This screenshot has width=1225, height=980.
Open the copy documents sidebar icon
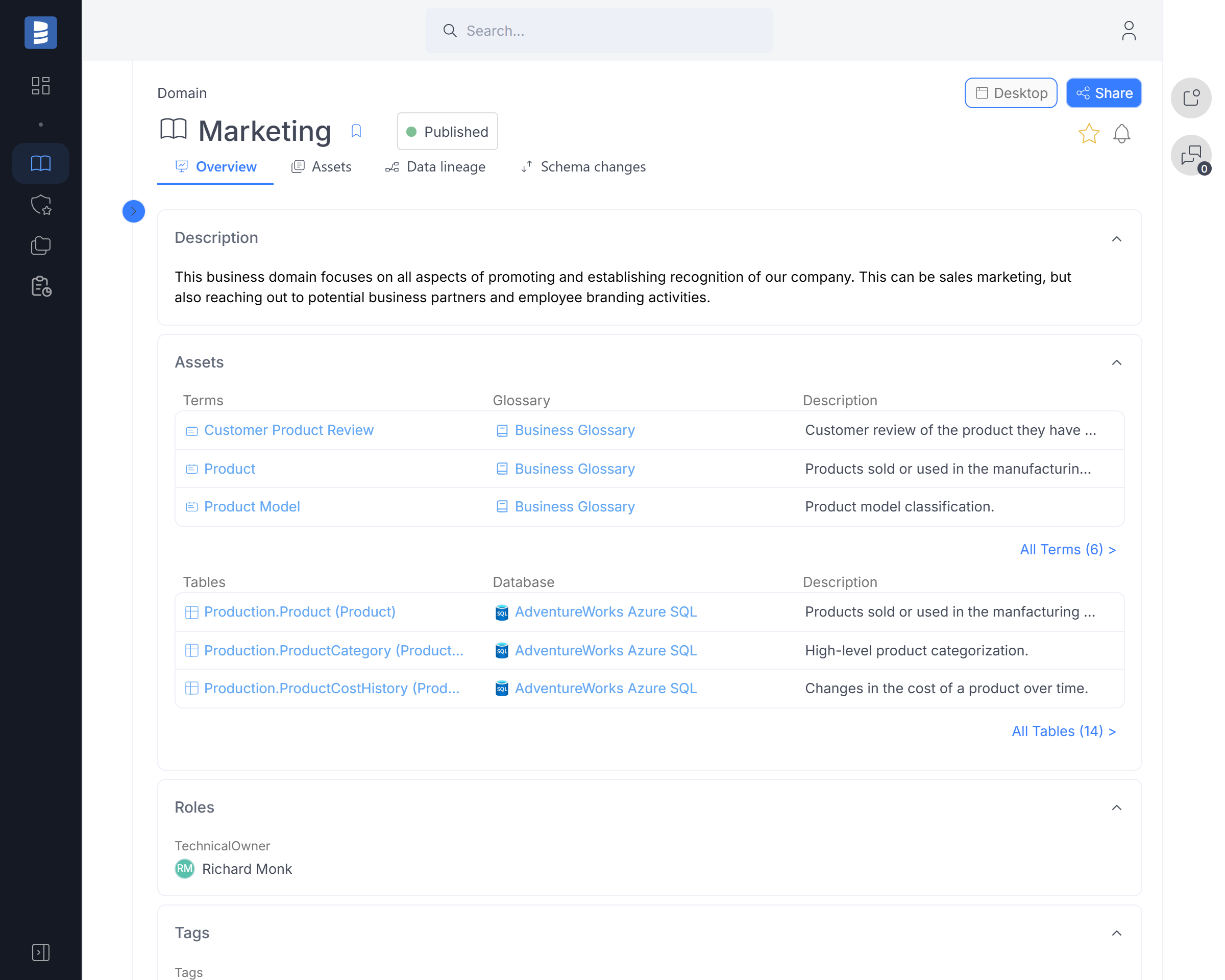pyautogui.click(x=40, y=246)
